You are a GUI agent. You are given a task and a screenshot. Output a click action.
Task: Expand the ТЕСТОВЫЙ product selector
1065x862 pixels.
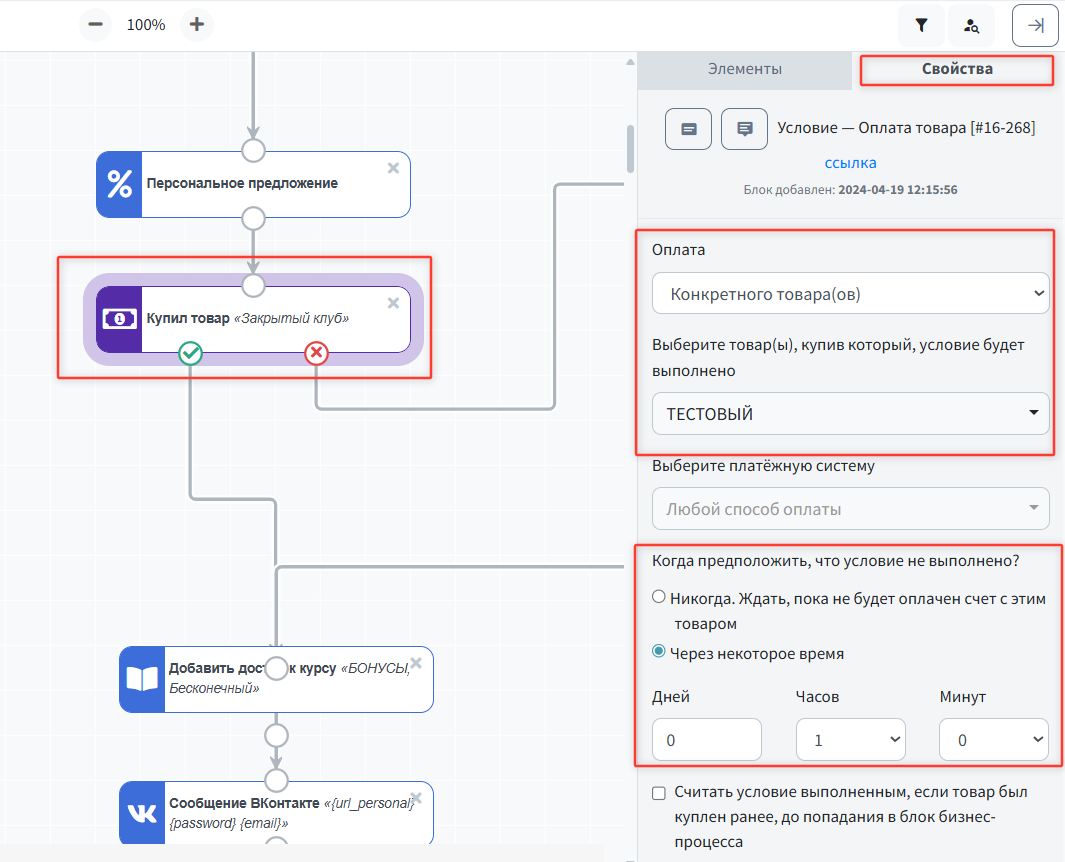pos(850,414)
